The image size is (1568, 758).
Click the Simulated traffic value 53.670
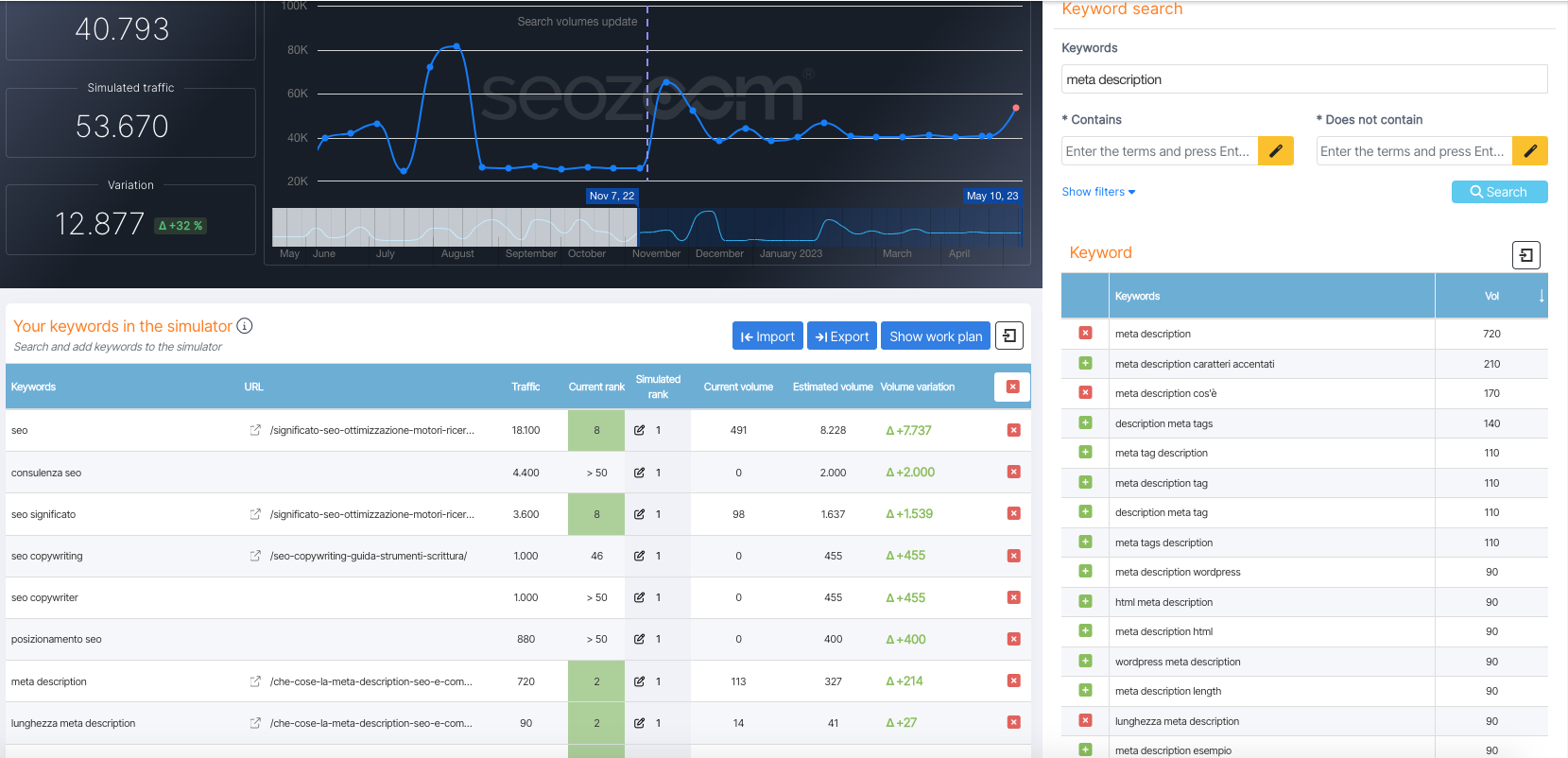[x=122, y=127]
